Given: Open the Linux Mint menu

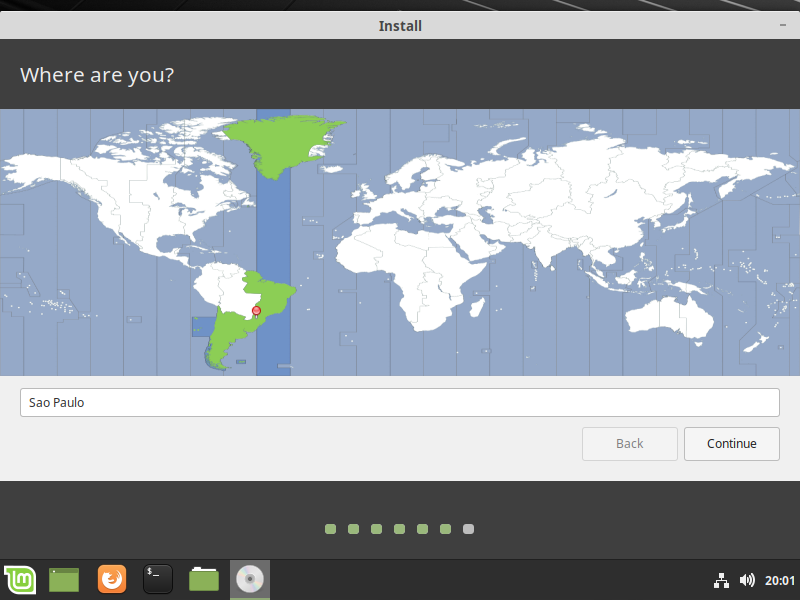Looking at the screenshot, I should pos(20,580).
